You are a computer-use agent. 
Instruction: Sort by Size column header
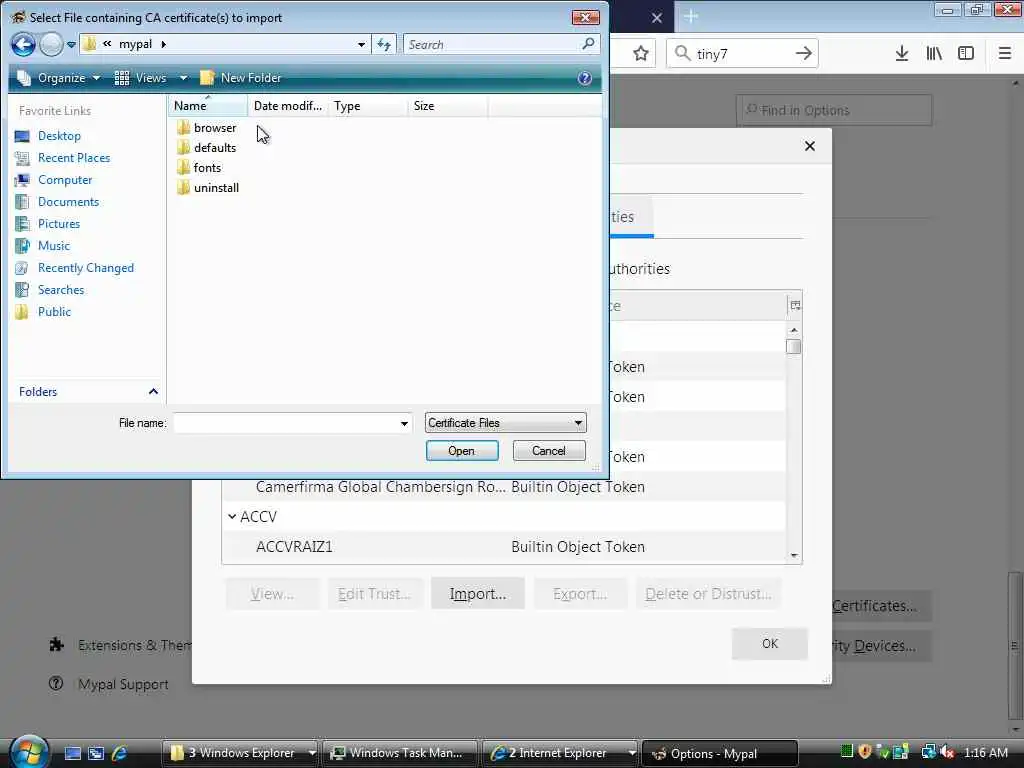[x=448, y=106]
